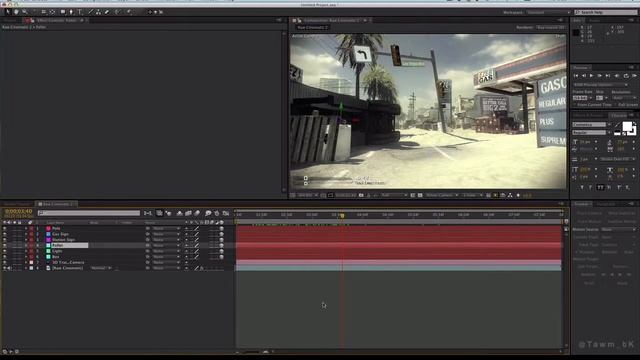Image resolution: width=640 pixels, height=360 pixels.
Task: Jump to last frame in Preview panel
Action: tap(608, 76)
